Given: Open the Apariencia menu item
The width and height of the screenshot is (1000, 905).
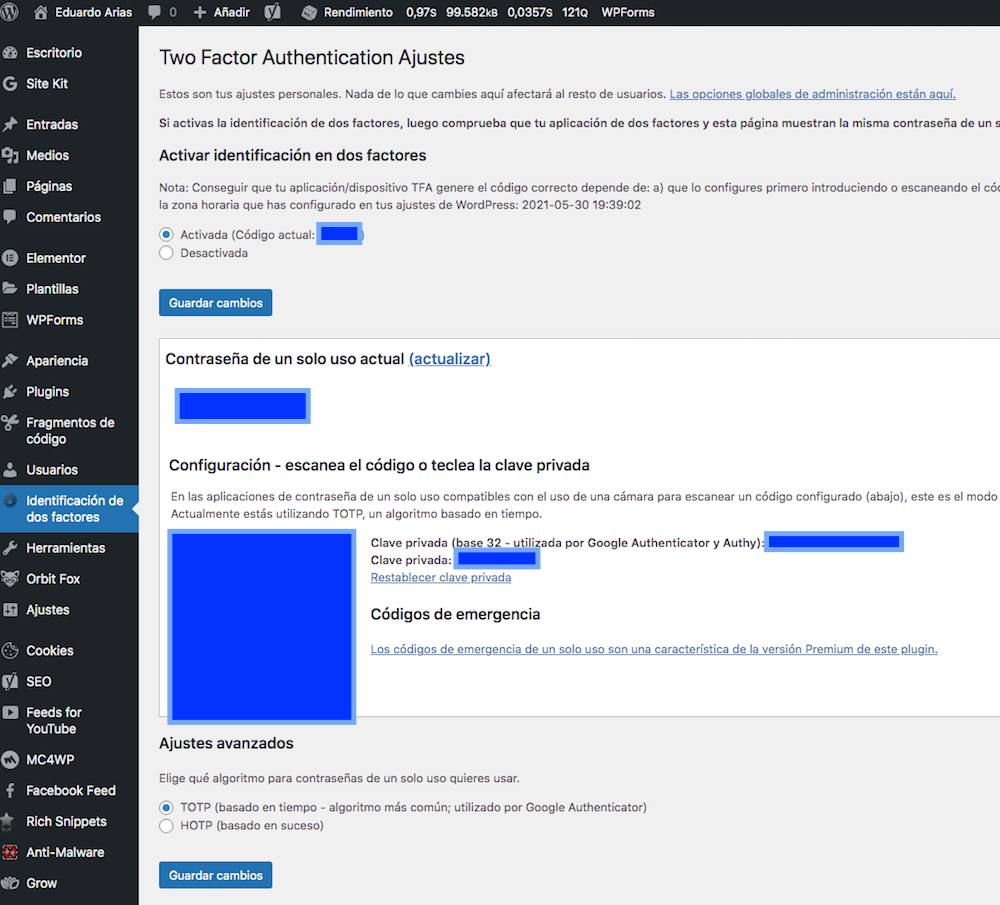Looking at the screenshot, I should [x=57, y=361].
